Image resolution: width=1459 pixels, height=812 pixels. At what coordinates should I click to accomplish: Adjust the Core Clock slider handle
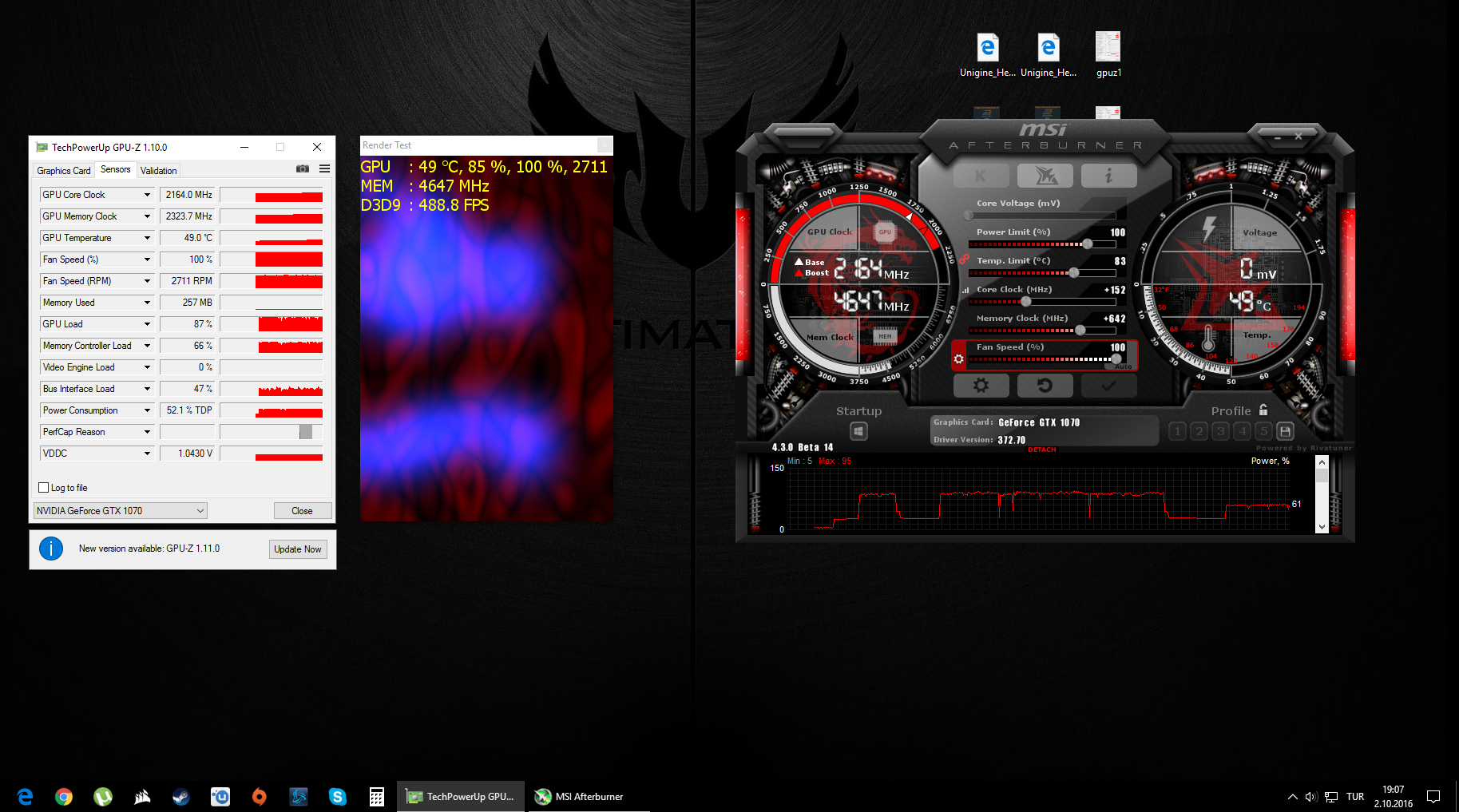(x=1026, y=301)
